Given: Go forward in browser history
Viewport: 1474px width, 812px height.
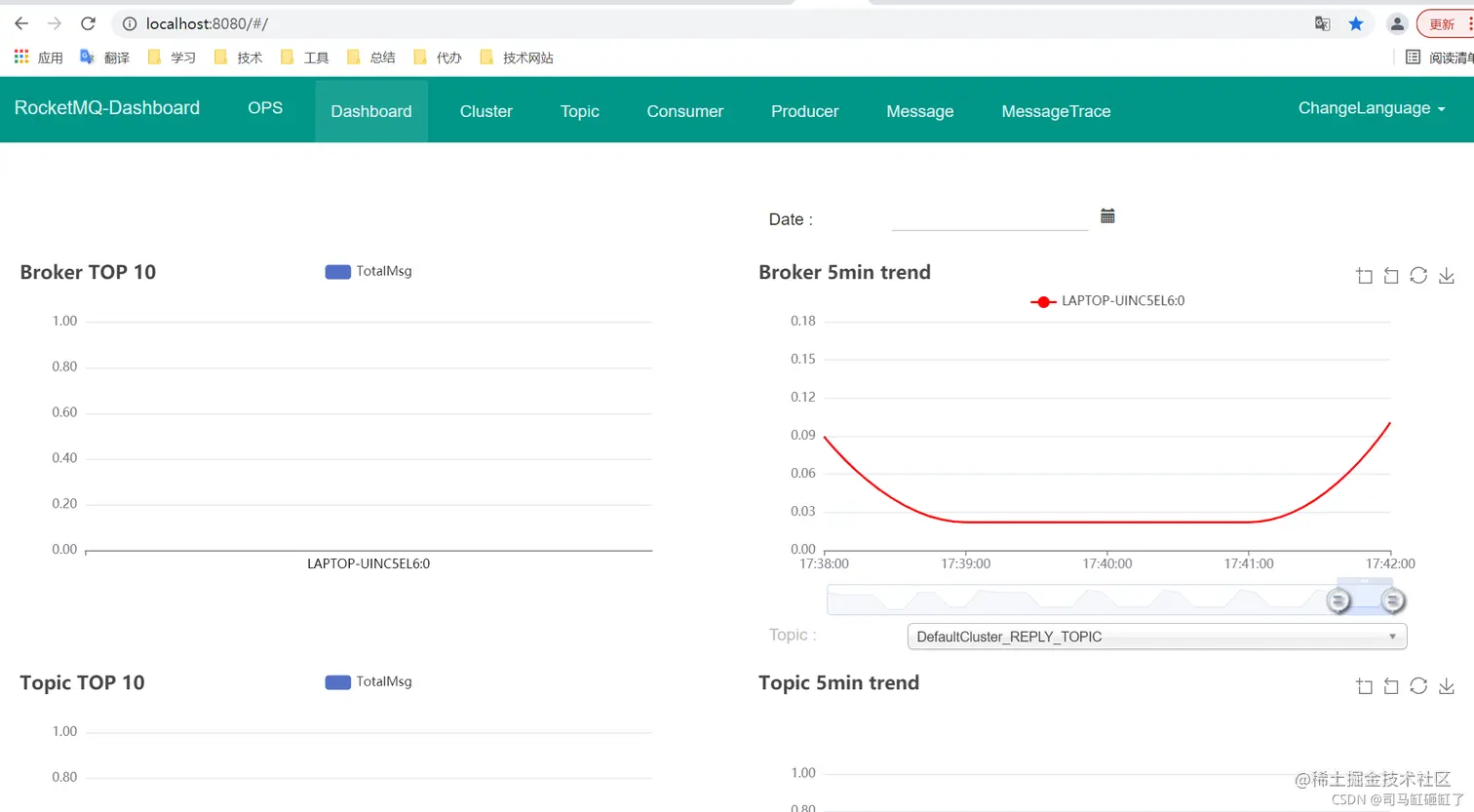Looking at the screenshot, I should [x=55, y=23].
